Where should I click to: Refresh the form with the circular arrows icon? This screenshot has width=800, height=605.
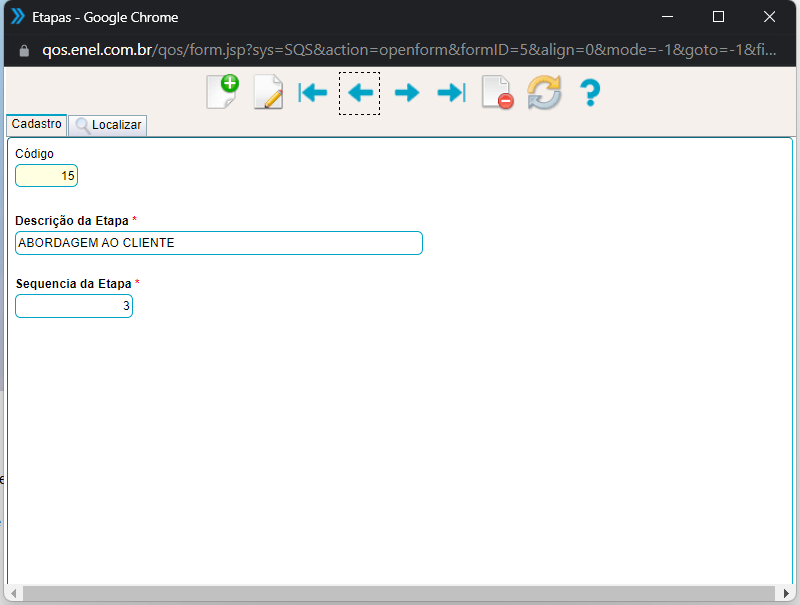pyautogui.click(x=544, y=93)
